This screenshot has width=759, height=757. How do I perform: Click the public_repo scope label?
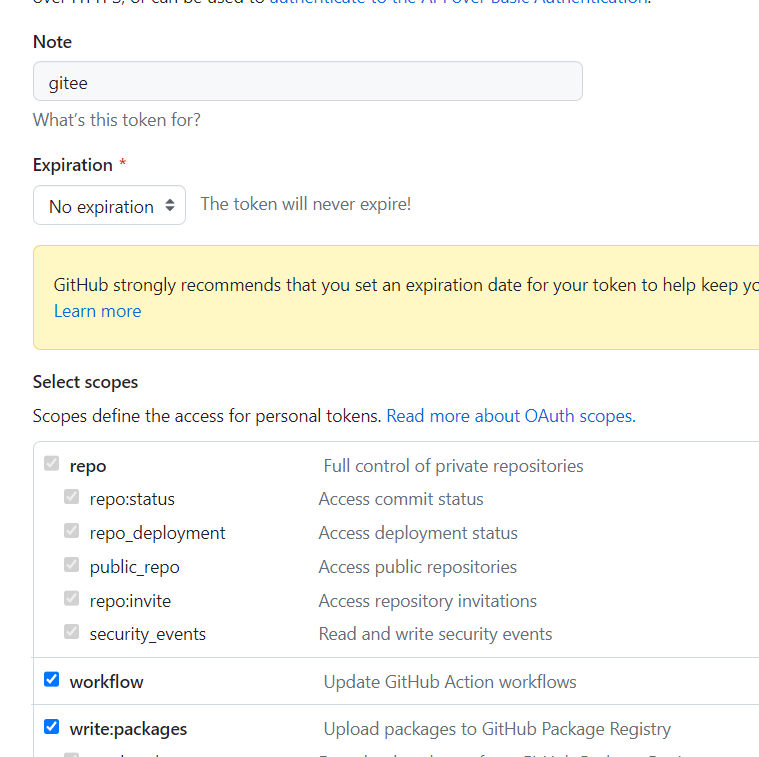coord(135,567)
